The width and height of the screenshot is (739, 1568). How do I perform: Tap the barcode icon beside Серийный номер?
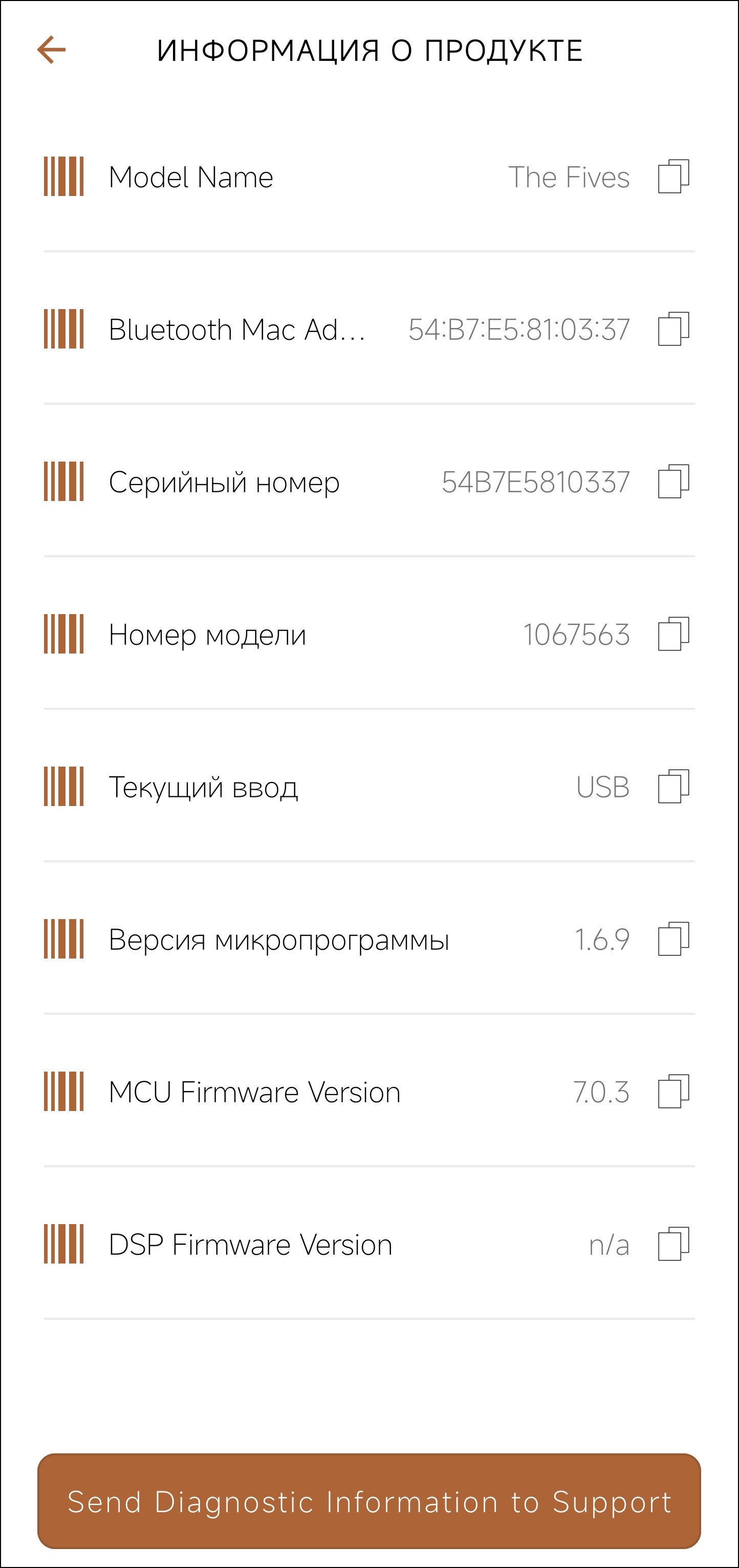click(x=63, y=482)
